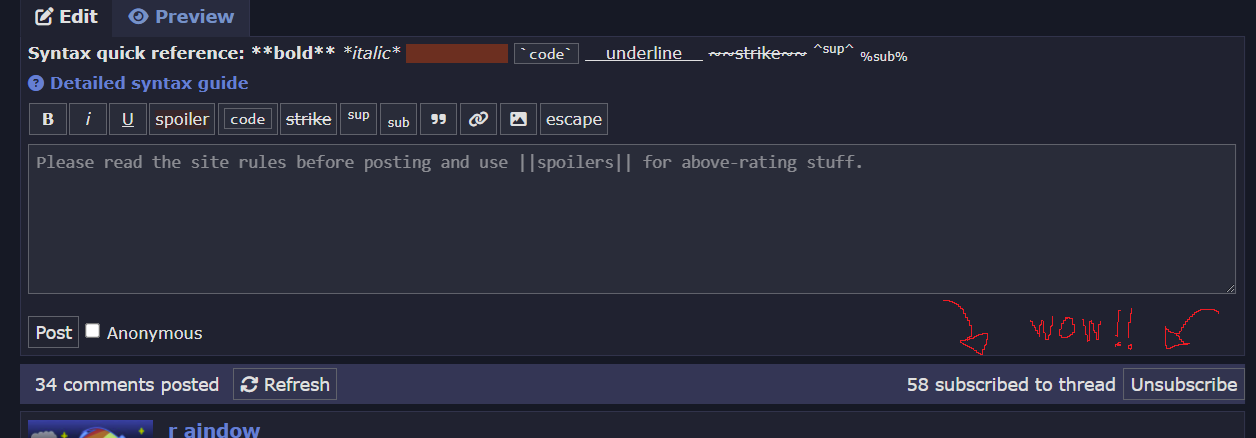Screen dimensions: 1256x438
Task: Enable the Anonymous checkbox
Action: click(x=93, y=331)
